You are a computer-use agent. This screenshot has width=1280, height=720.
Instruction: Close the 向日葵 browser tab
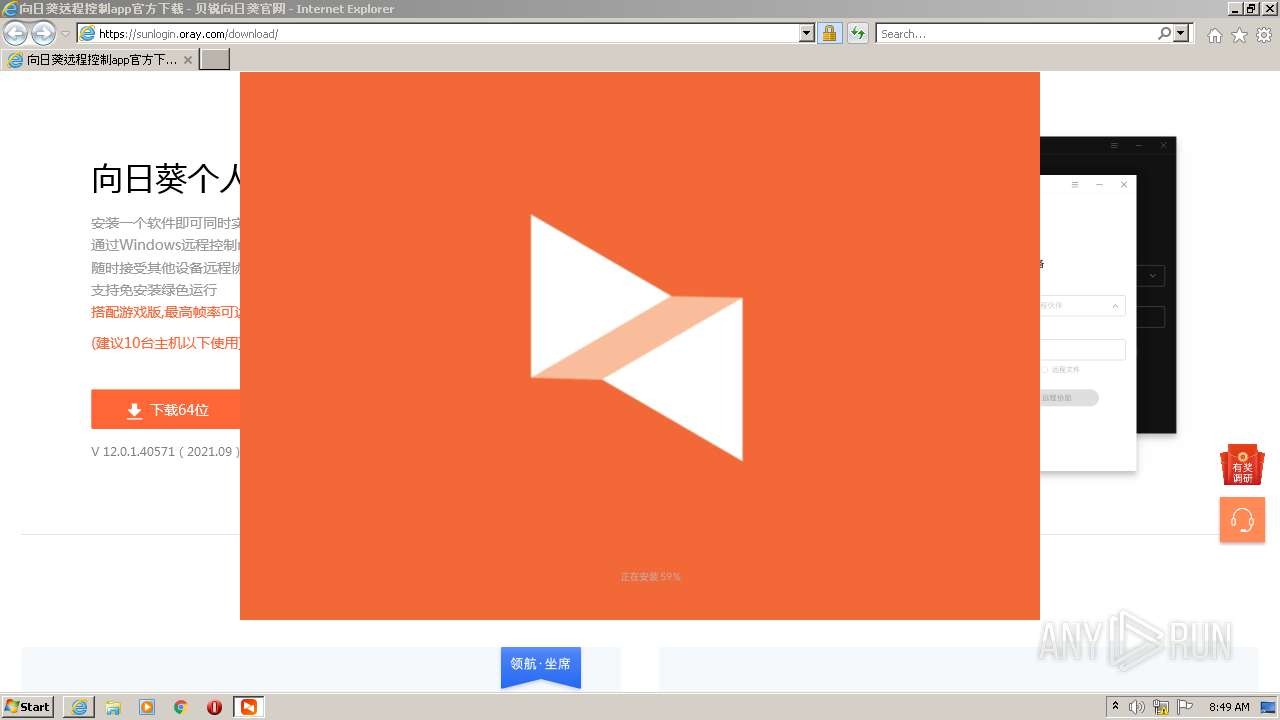point(187,60)
